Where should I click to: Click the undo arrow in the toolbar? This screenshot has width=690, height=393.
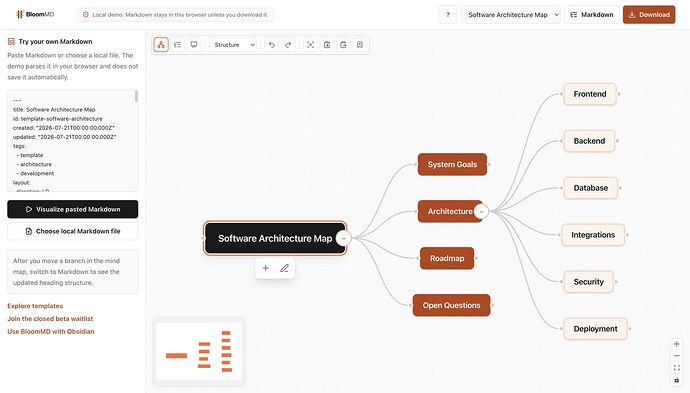tap(272, 44)
